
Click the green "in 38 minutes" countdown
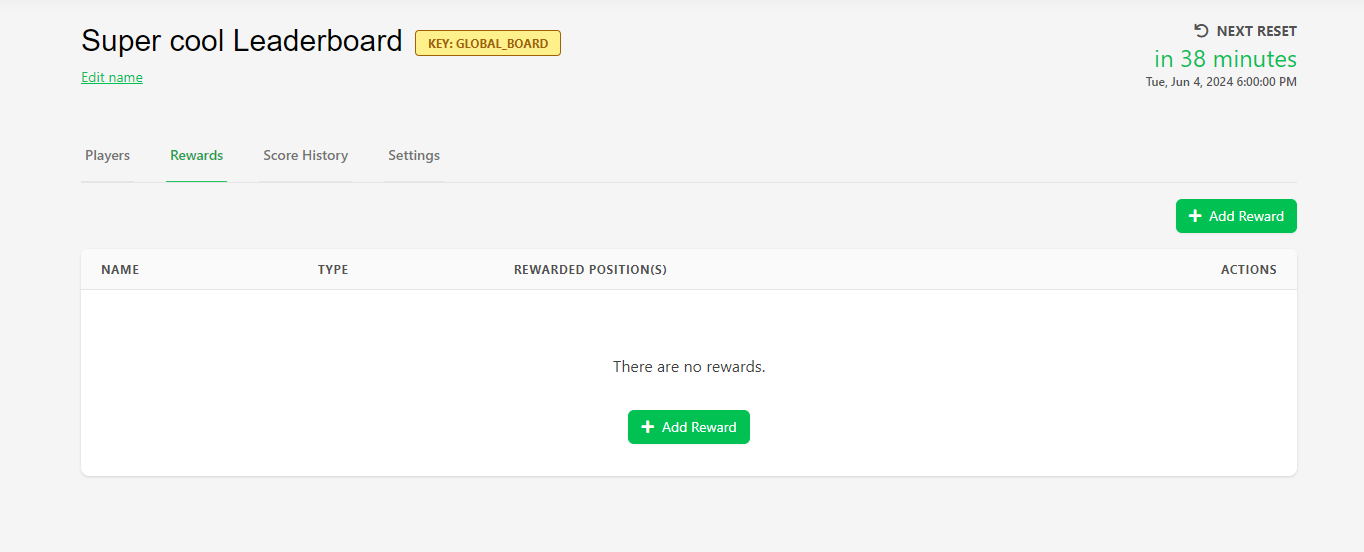[x=1225, y=59]
